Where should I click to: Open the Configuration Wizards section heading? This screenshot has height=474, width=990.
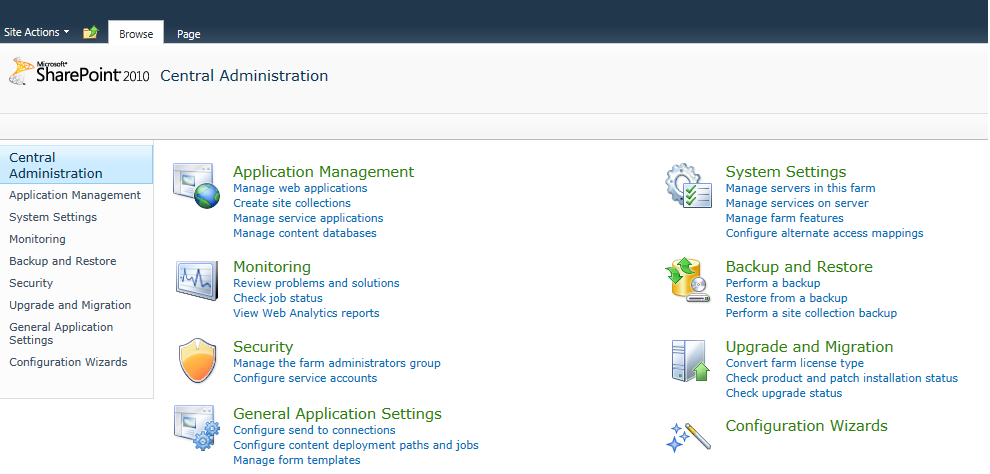click(807, 425)
